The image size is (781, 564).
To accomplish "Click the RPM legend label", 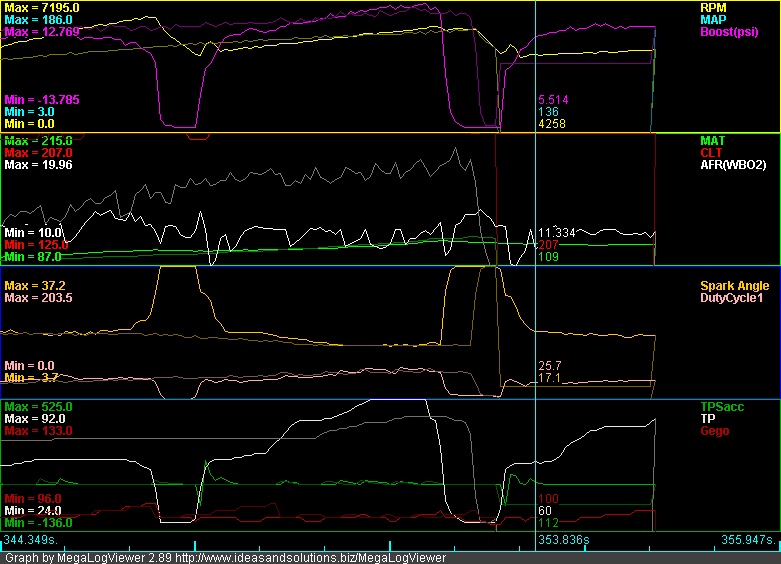I will [713, 8].
